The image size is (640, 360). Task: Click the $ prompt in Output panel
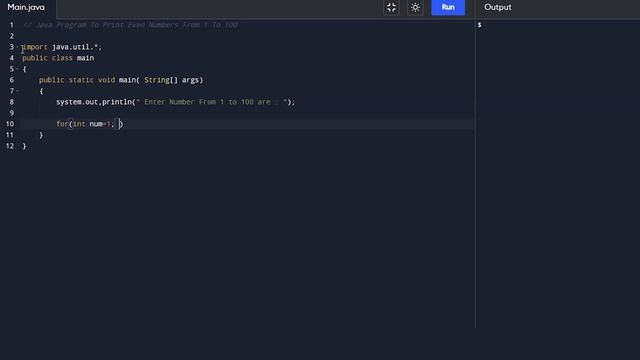coord(480,25)
